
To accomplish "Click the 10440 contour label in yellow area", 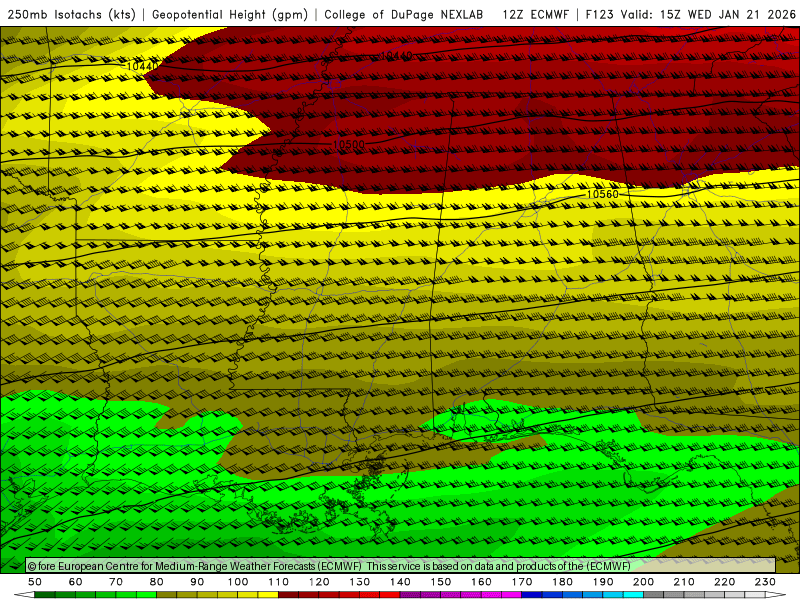I will click(x=142, y=66).
